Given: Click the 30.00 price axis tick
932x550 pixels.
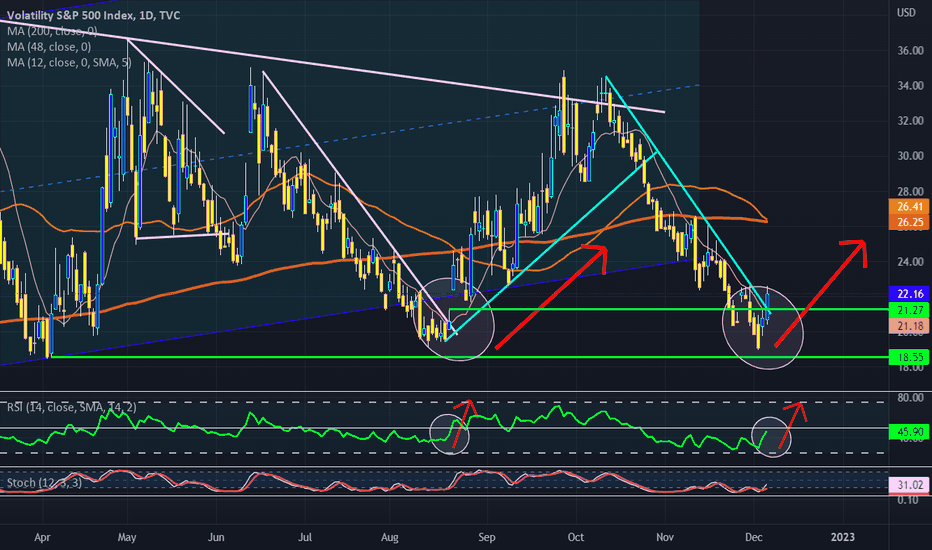Looking at the screenshot, I should (910, 156).
